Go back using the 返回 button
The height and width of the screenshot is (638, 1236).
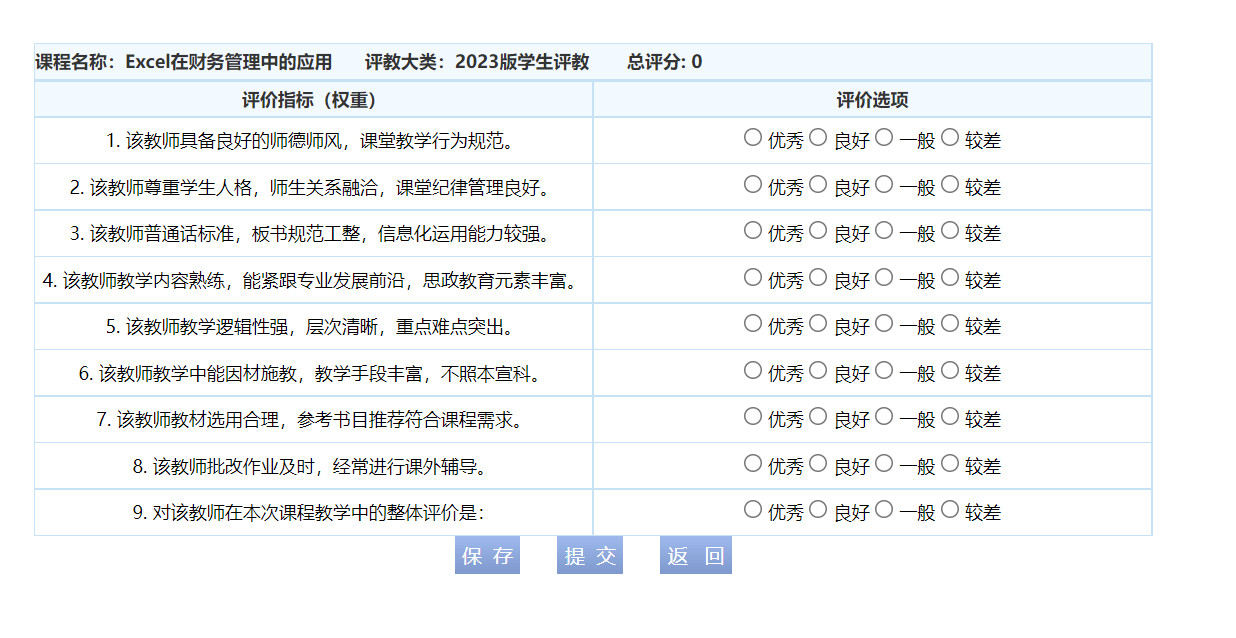696,556
